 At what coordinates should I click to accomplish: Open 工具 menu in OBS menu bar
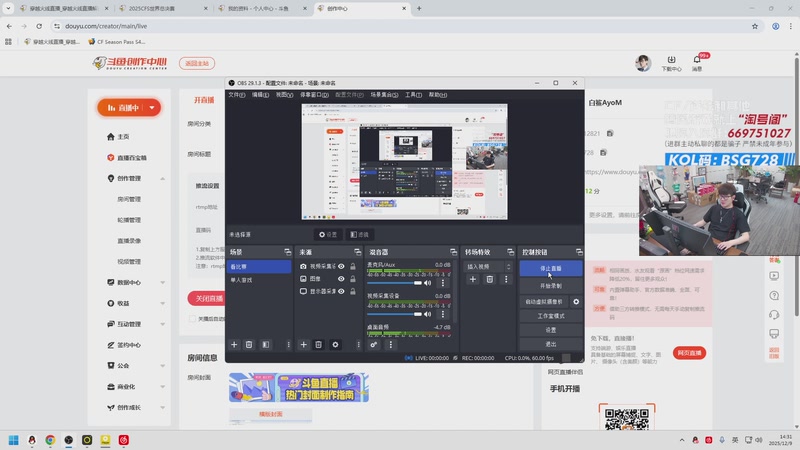pyautogui.click(x=413, y=95)
